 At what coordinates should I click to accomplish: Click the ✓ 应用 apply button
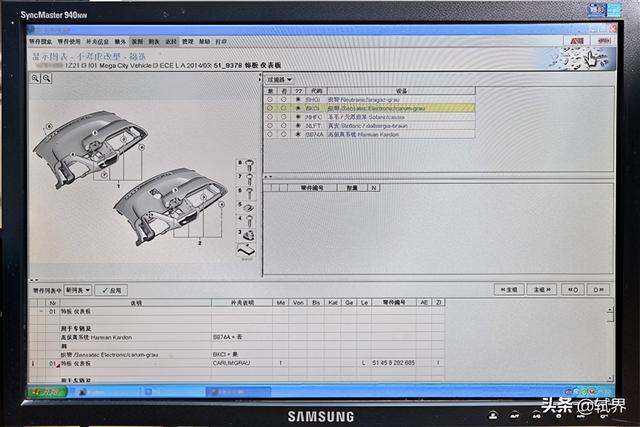pos(111,290)
